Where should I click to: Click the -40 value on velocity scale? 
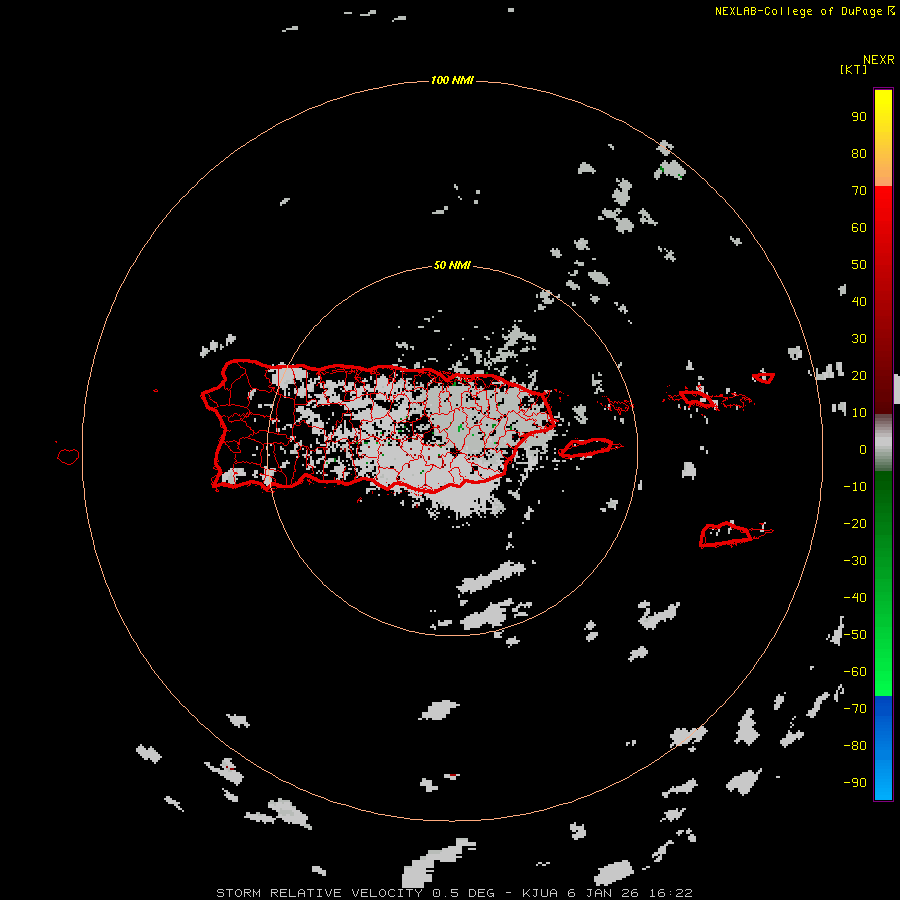[x=855, y=598]
